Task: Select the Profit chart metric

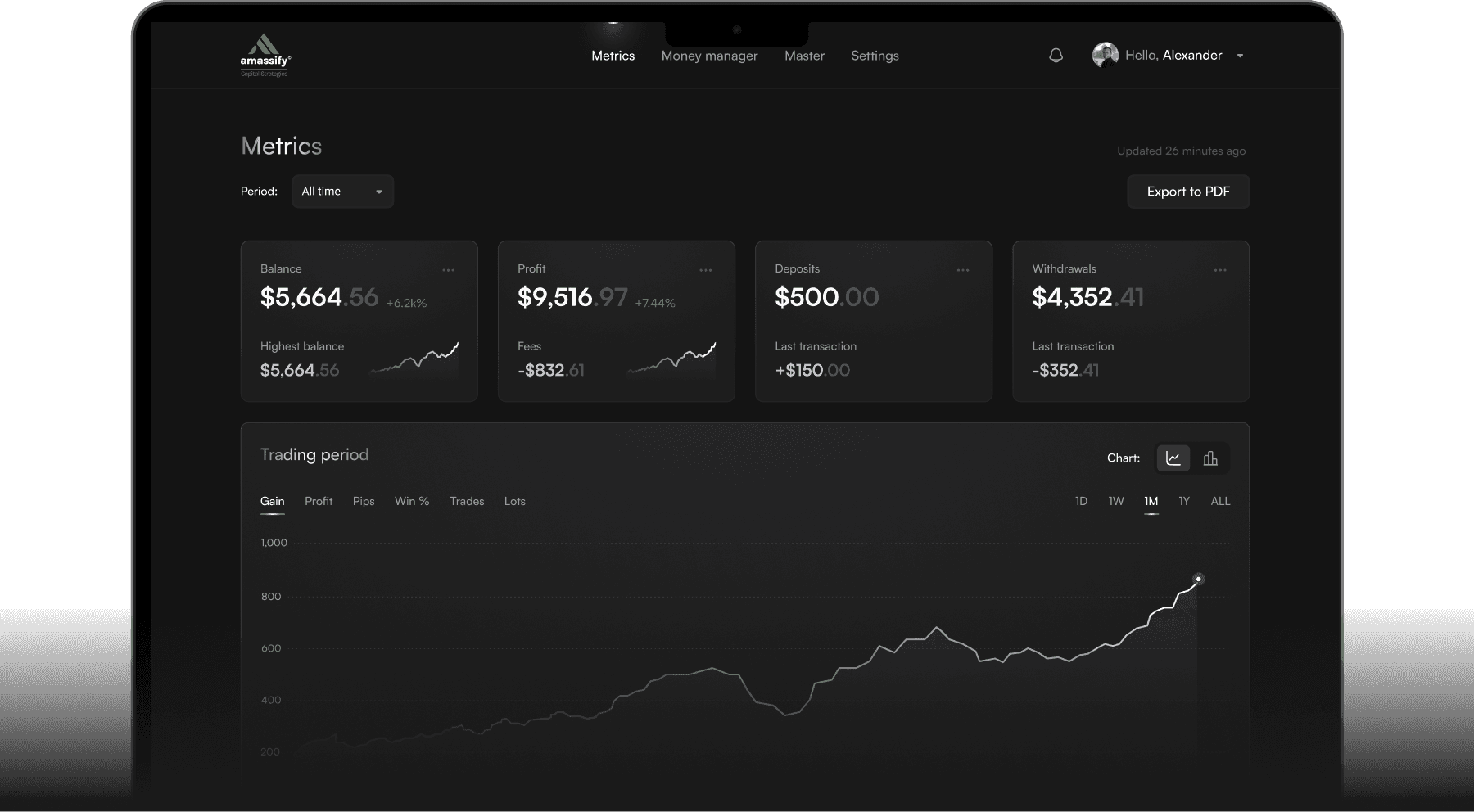Action: click(x=319, y=501)
